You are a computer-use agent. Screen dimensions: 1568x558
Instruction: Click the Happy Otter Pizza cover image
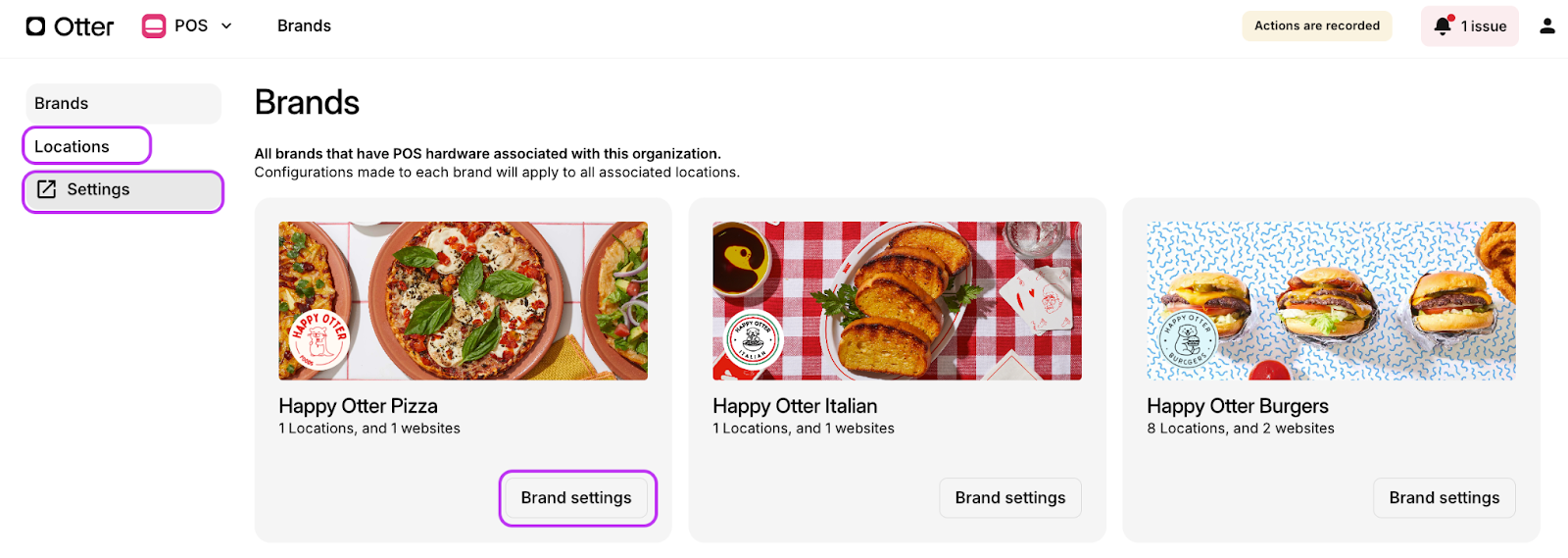pos(464,300)
